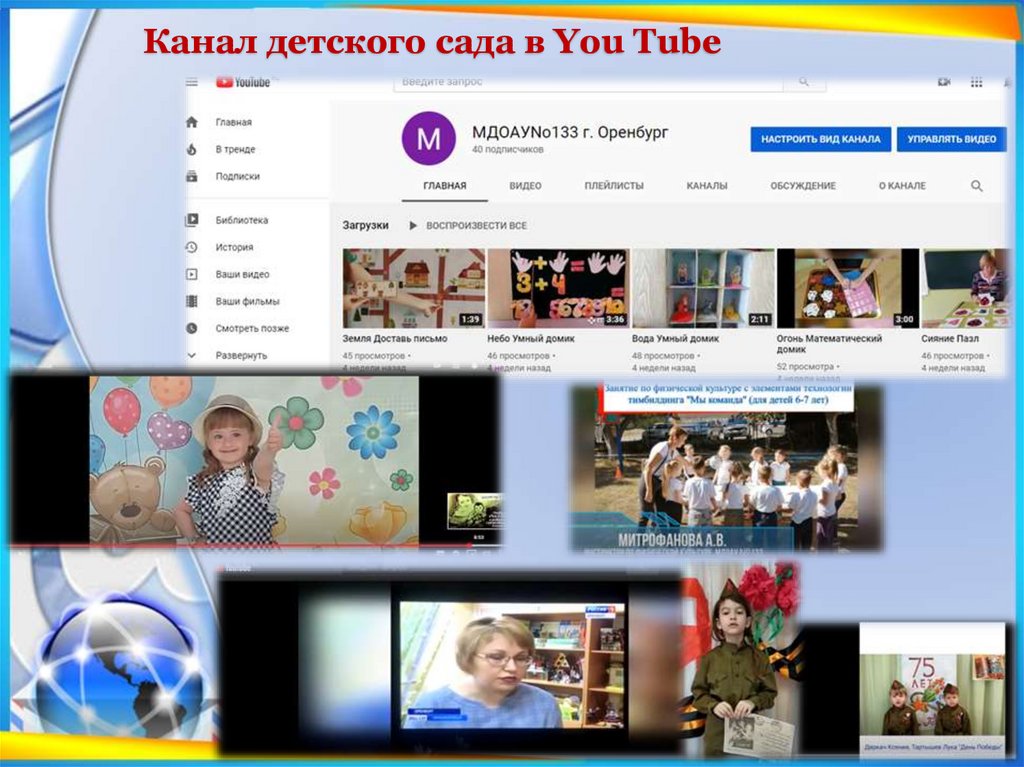Select Библиотека in the sidebar
The height and width of the screenshot is (767, 1024).
pyautogui.click(x=242, y=220)
